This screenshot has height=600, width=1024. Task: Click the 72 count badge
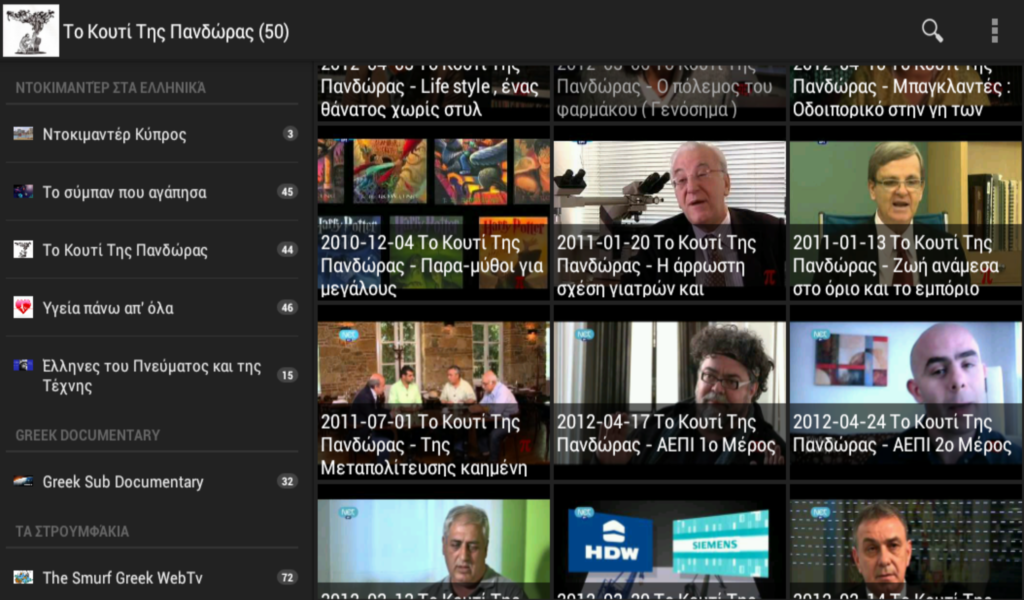click(x=287, y=577)
